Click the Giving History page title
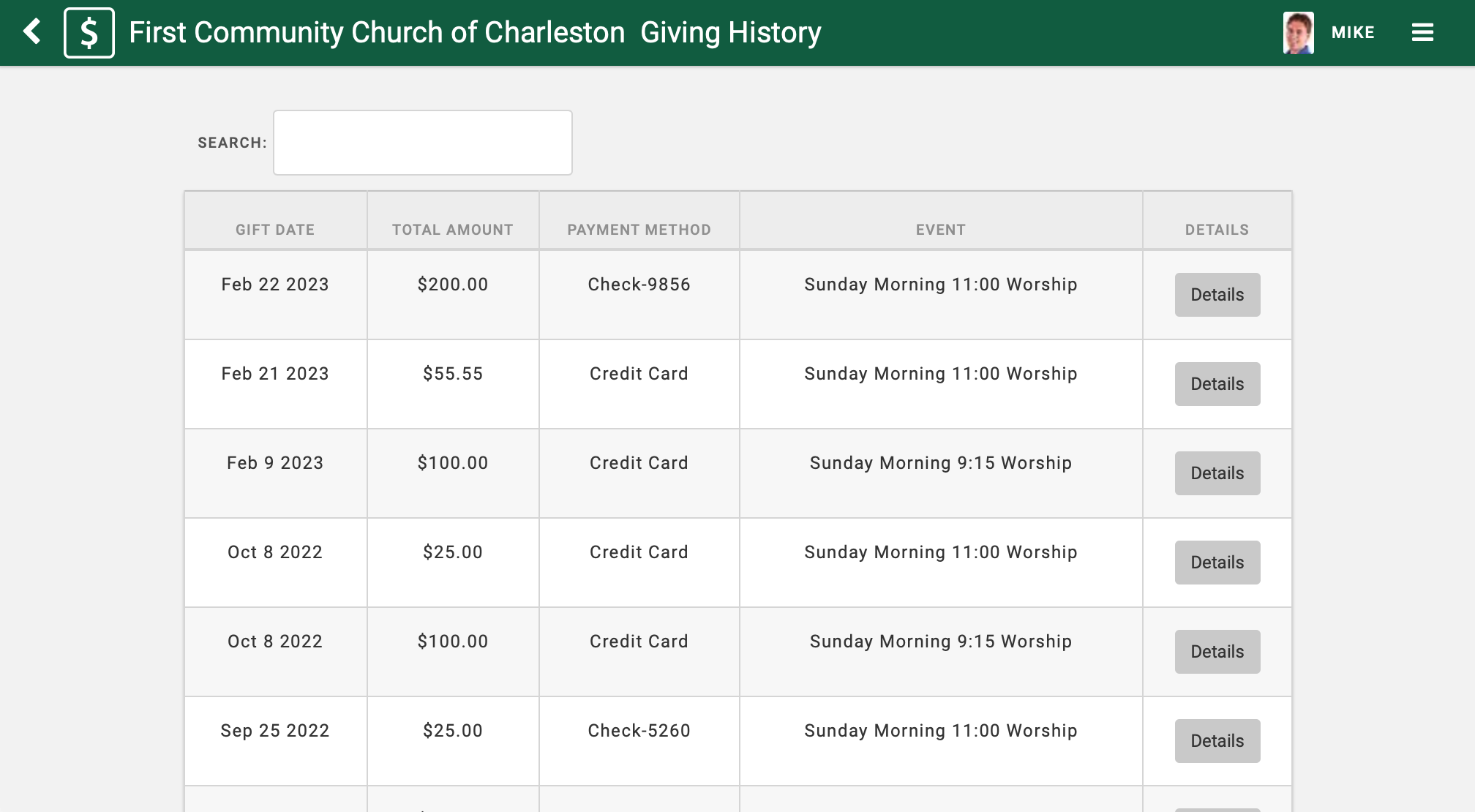1475x812 pixels. click(x=731, y=33)
